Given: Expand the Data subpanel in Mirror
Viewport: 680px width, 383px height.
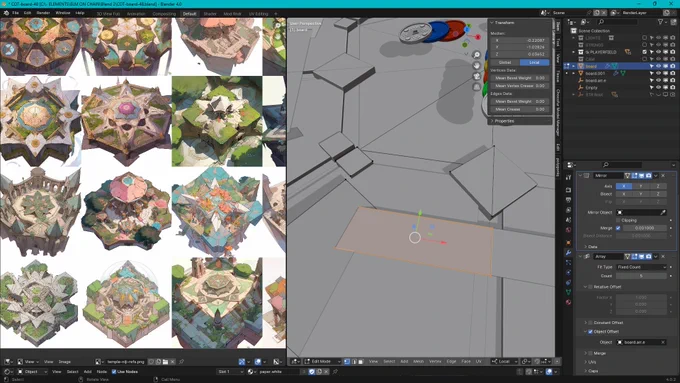Looking at the screenshot, I should (x=591, y=247).
